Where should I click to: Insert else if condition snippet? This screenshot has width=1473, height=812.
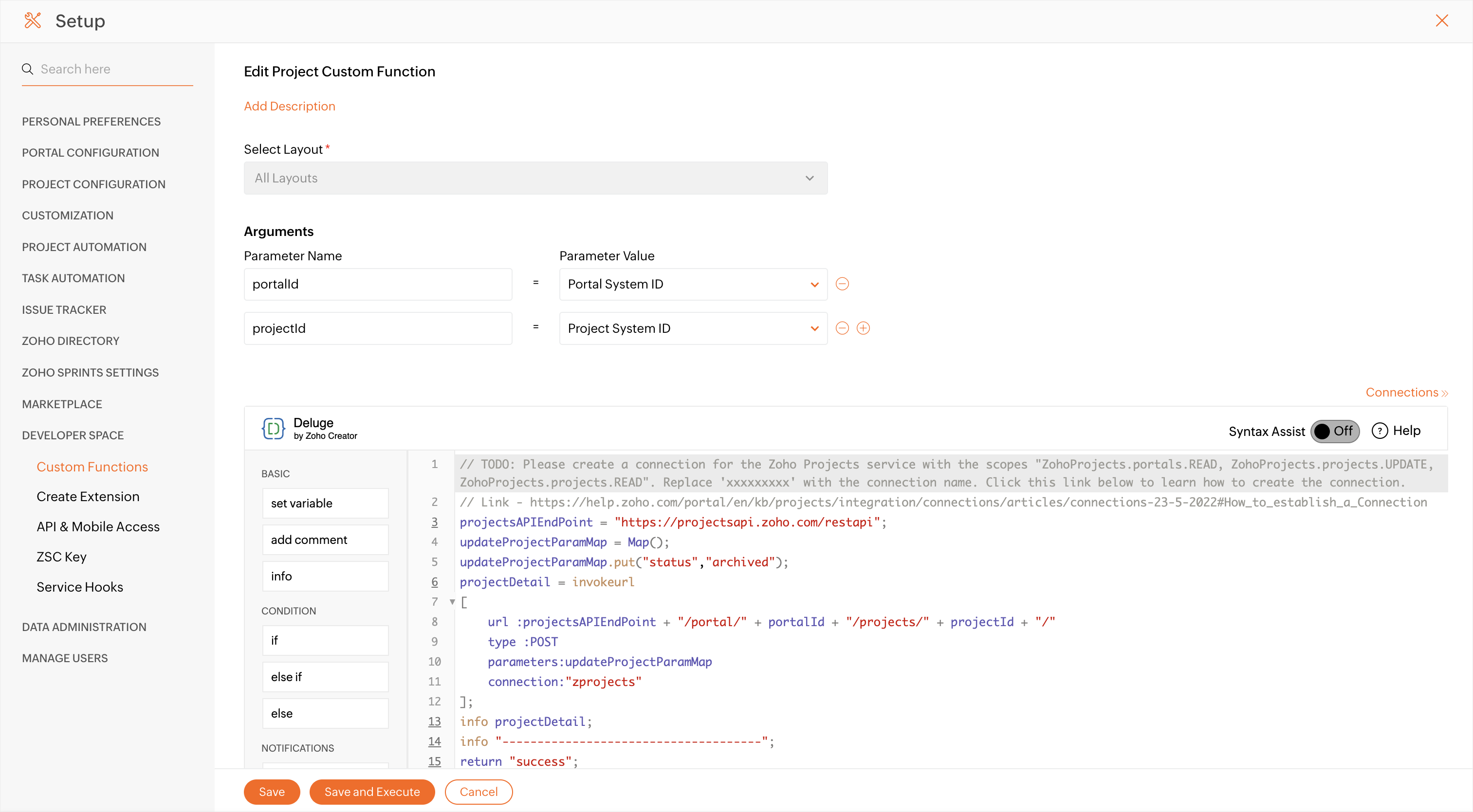[325, 677]
